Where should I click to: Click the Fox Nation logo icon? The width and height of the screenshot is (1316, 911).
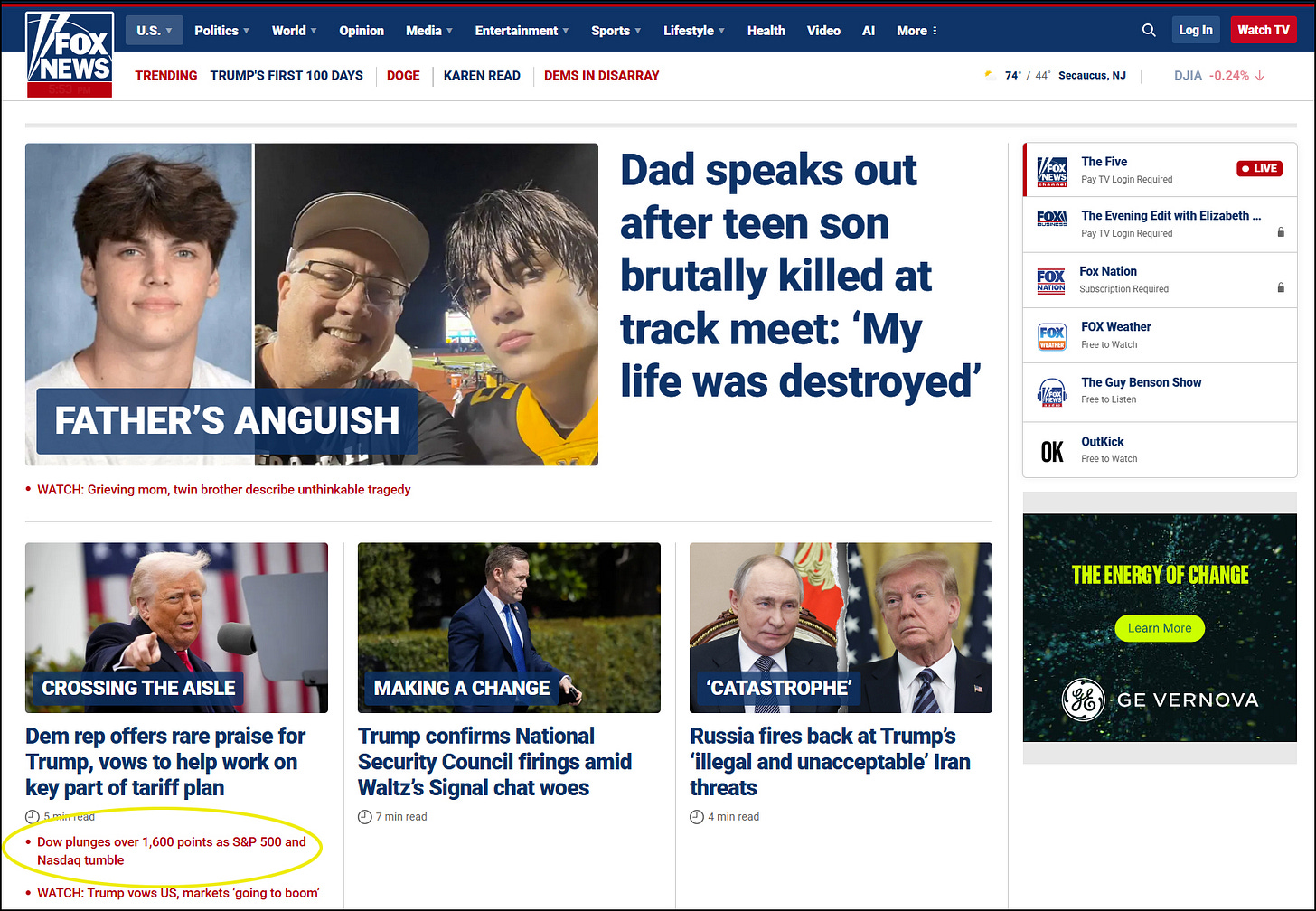(x=1051, y=281)
